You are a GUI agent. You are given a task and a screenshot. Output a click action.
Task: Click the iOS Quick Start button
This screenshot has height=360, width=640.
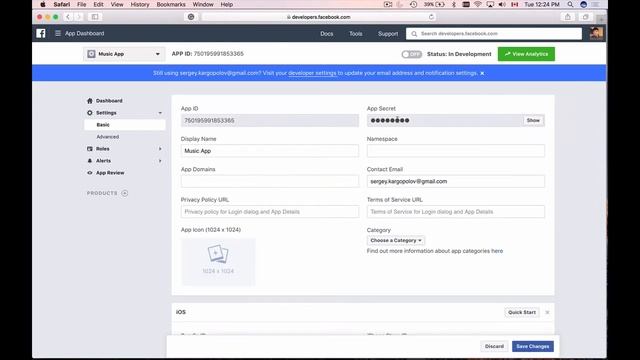click(522, 312)
